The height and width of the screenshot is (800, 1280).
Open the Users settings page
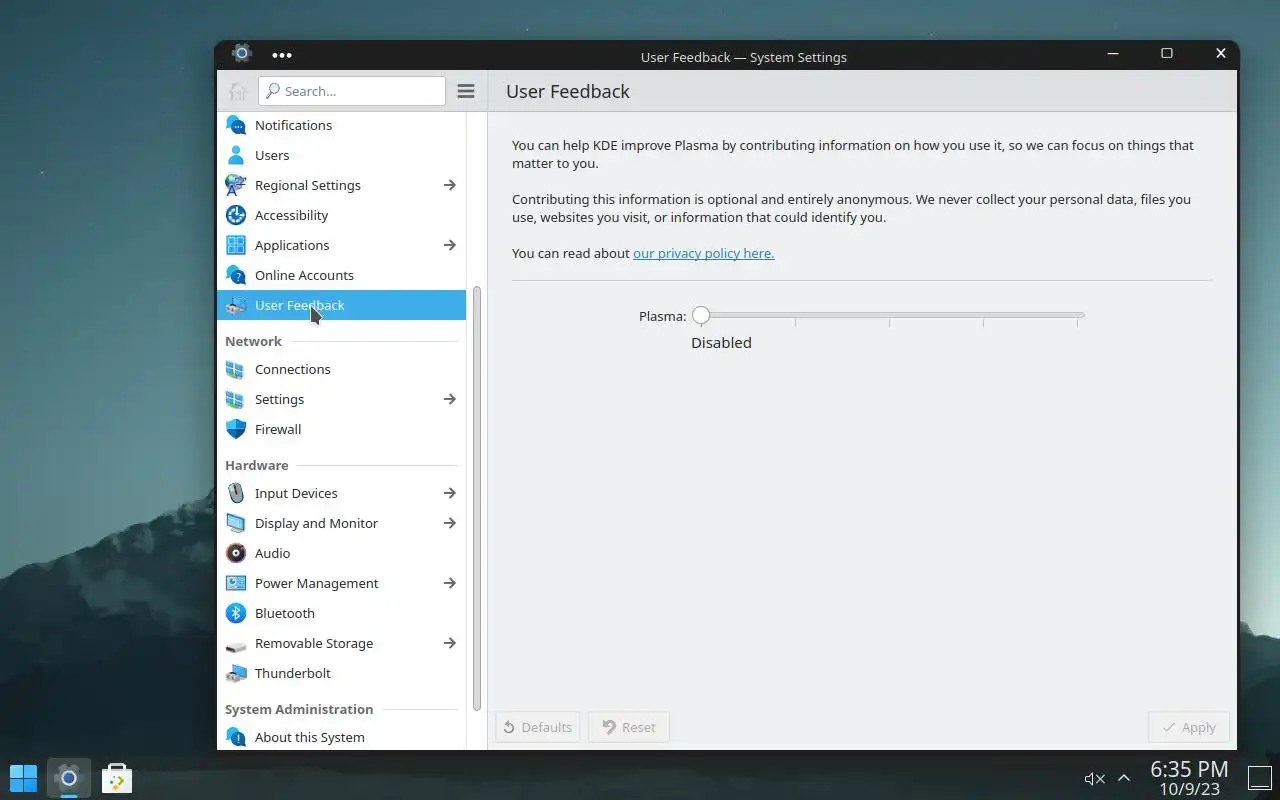click(x=341, y=155)
